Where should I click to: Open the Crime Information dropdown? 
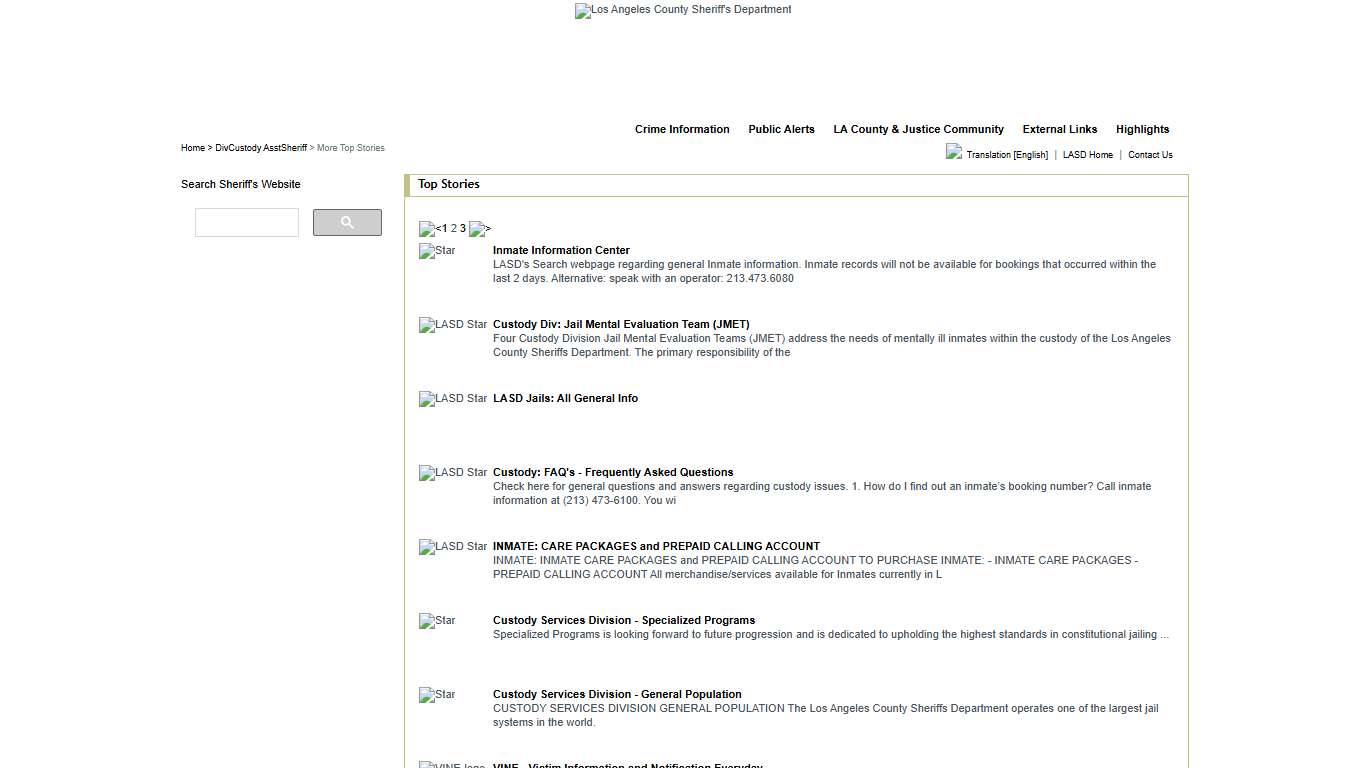tap(682, 129)
